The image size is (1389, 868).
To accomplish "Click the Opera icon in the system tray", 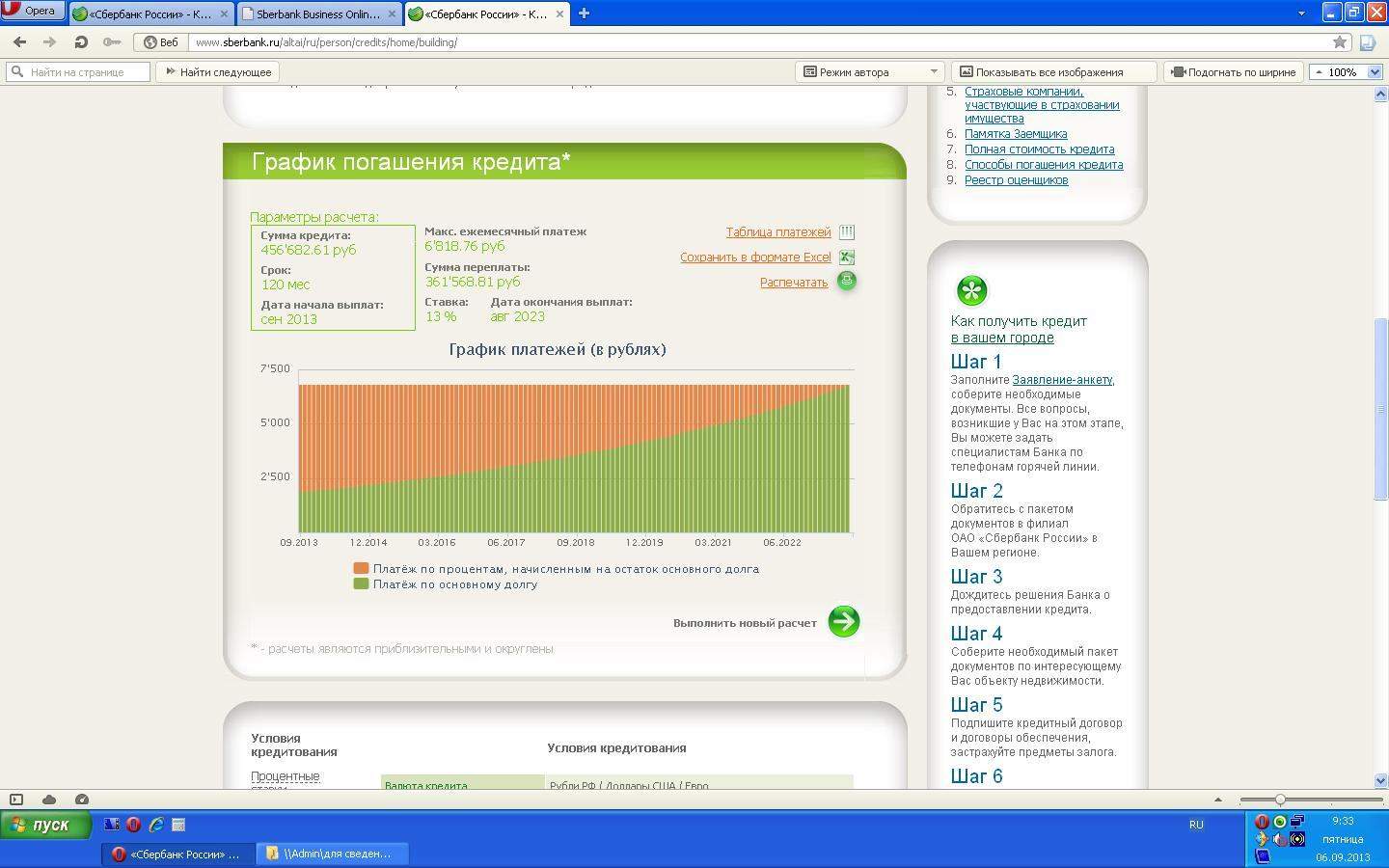I will click(x=1262, y=822).
